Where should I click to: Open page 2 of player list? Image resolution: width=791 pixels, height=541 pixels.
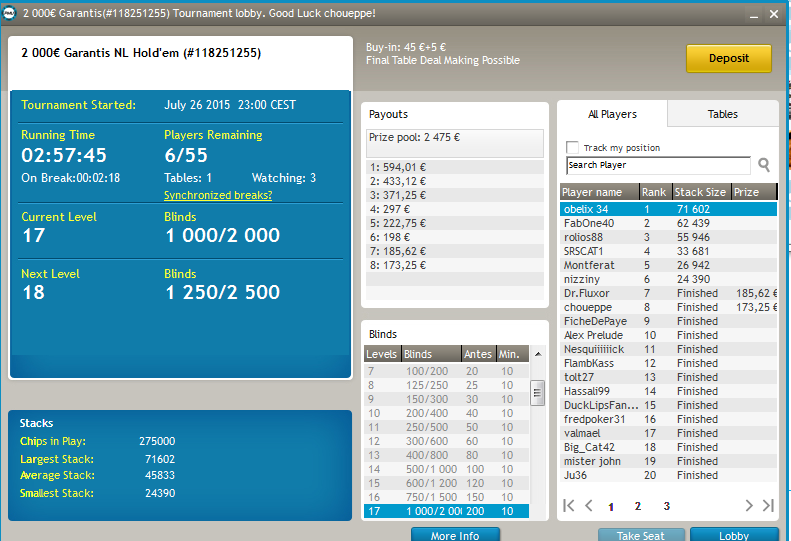point(638,506)
